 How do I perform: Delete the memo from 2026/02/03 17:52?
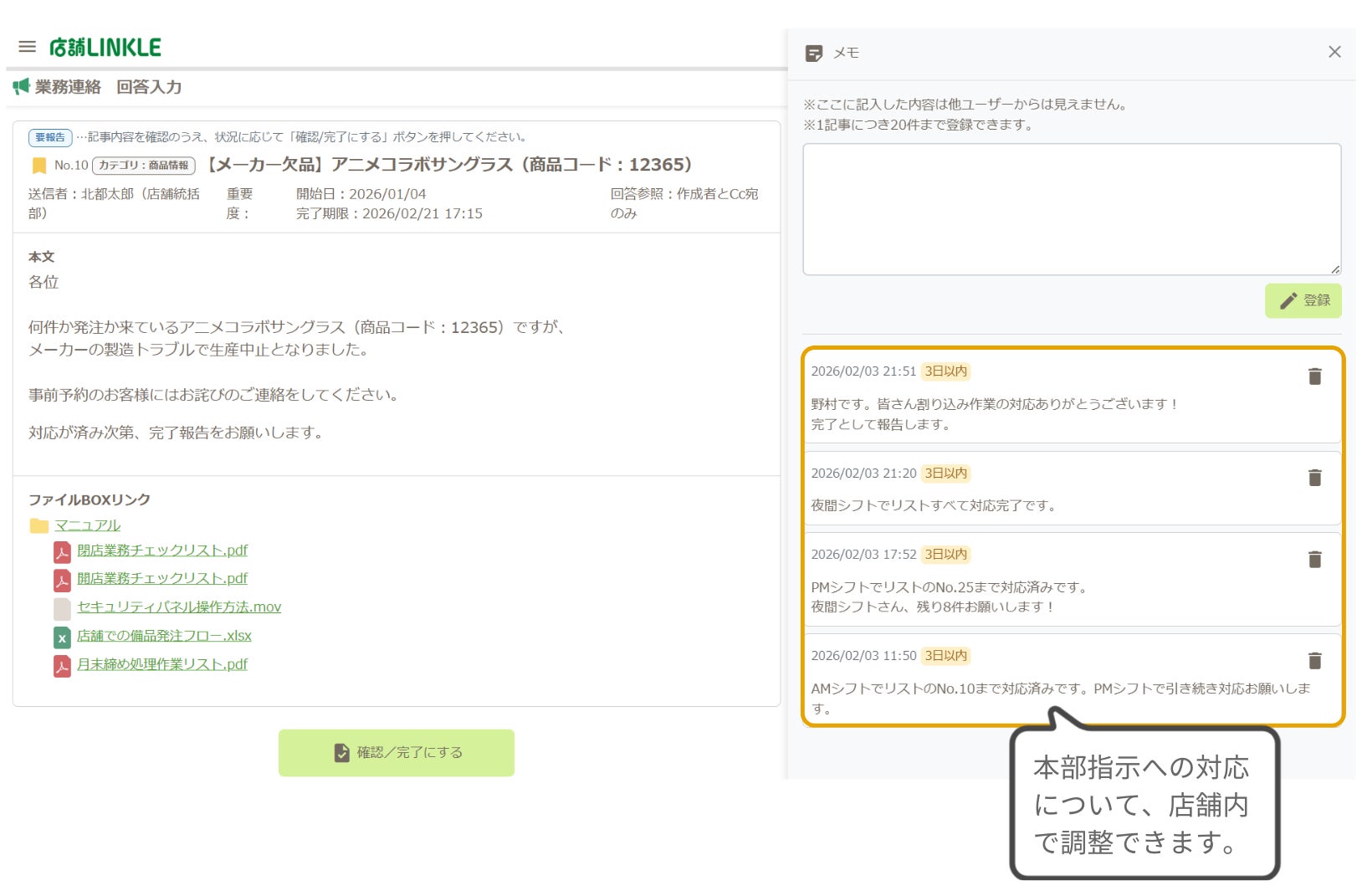[x=1315, y=559]
